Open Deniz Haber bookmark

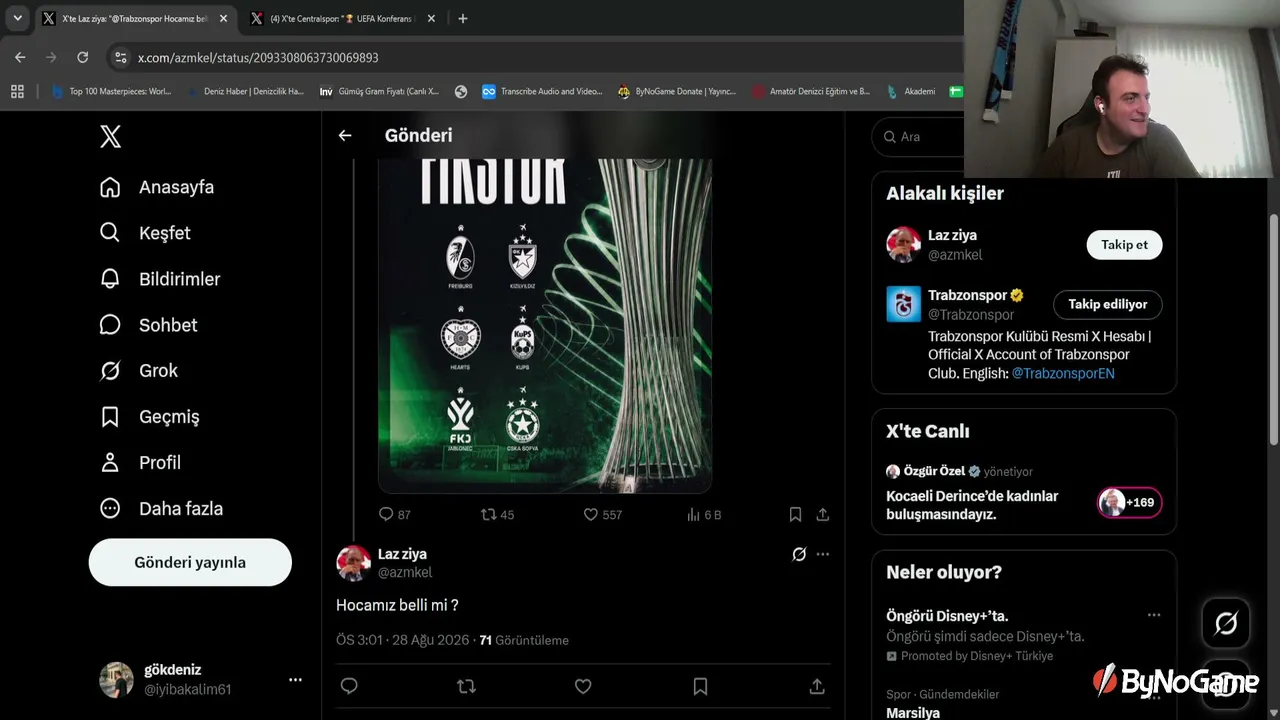point(245,92)
